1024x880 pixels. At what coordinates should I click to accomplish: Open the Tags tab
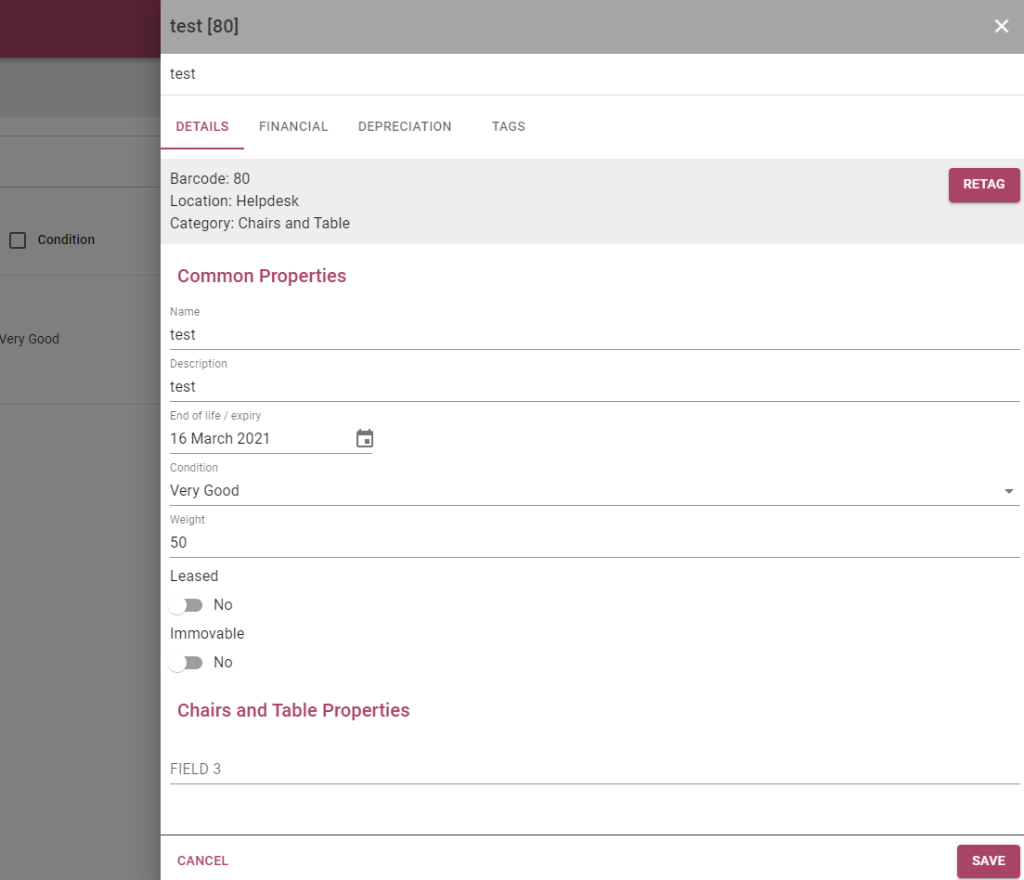(509, 127)
